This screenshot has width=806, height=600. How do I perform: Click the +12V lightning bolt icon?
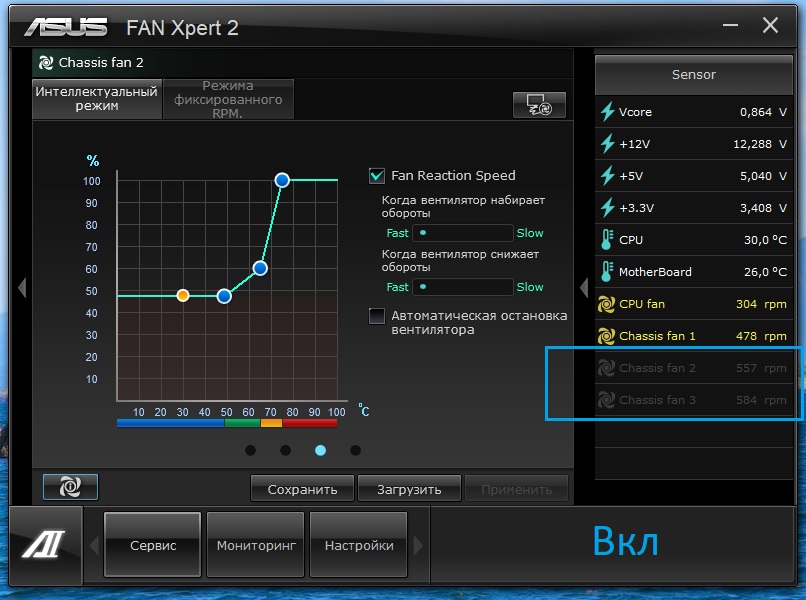click(607, 143)
